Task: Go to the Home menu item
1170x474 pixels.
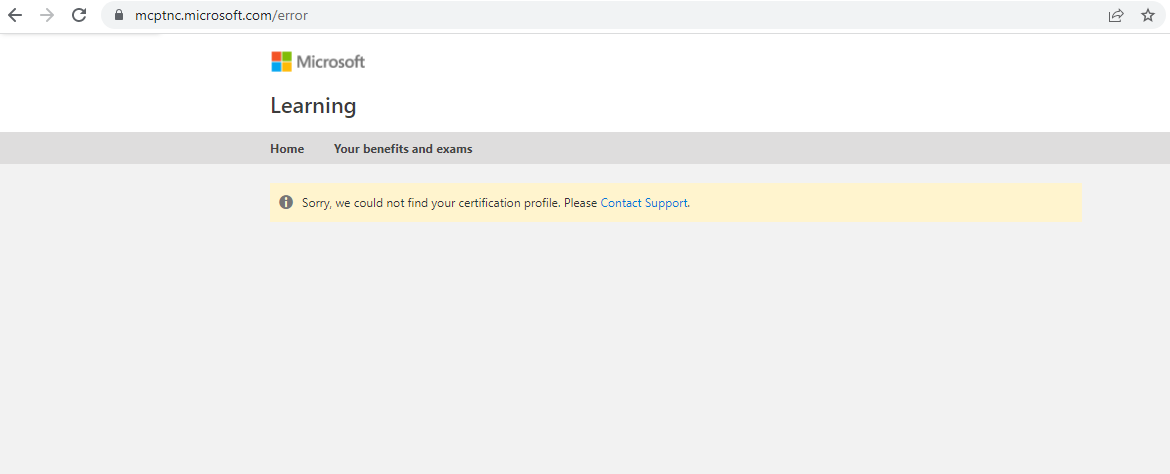Action: (x=287, y=149)
